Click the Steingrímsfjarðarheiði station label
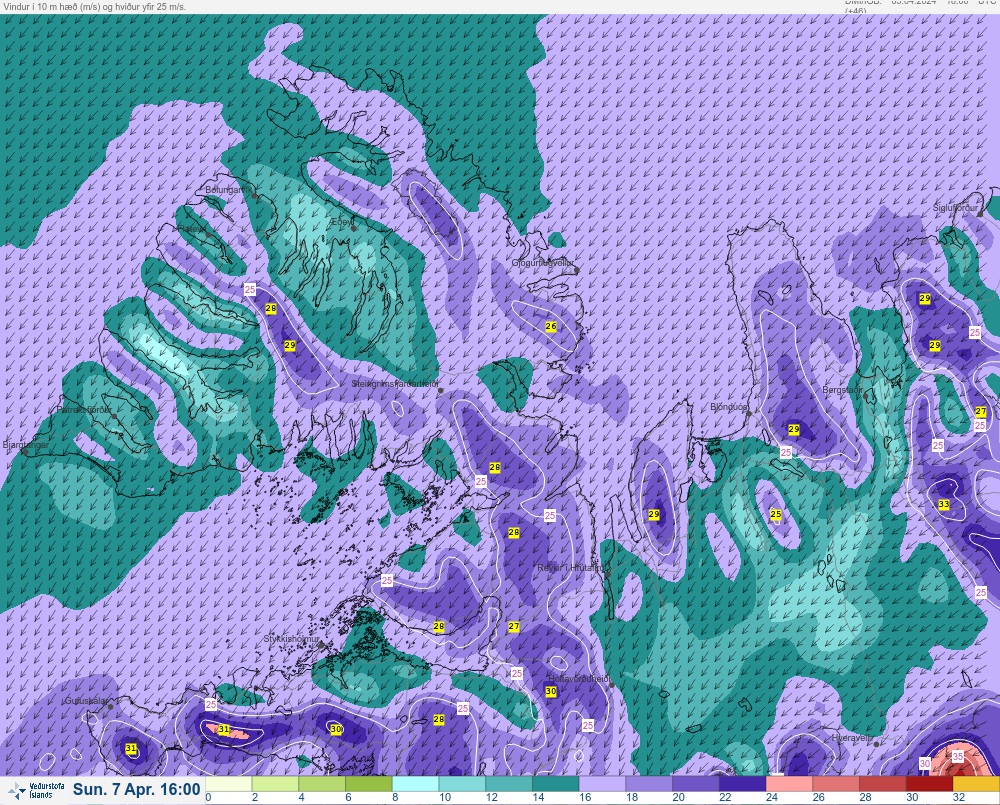 pos(395,384)
